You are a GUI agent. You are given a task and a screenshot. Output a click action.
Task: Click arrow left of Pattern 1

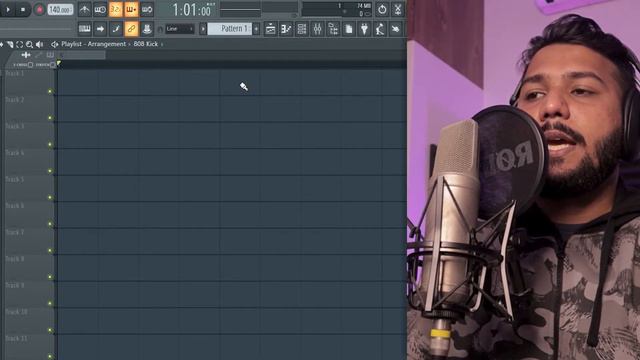[203, 29]
